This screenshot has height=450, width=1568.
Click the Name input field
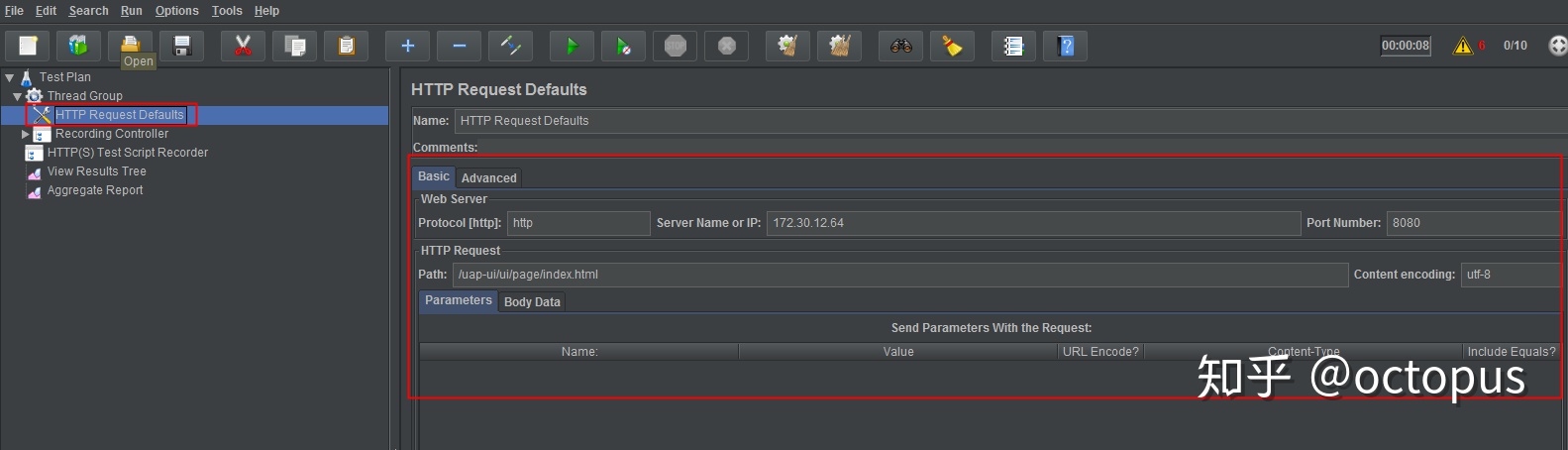1010,121
